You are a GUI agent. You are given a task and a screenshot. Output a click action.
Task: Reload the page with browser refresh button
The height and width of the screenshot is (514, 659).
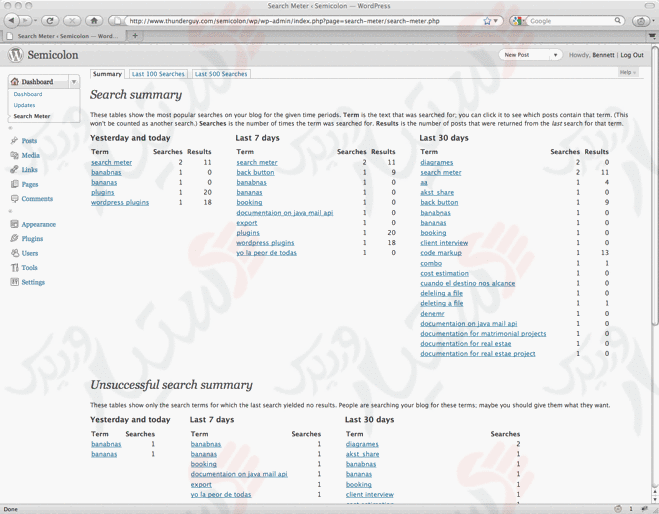tap(49, 20)
